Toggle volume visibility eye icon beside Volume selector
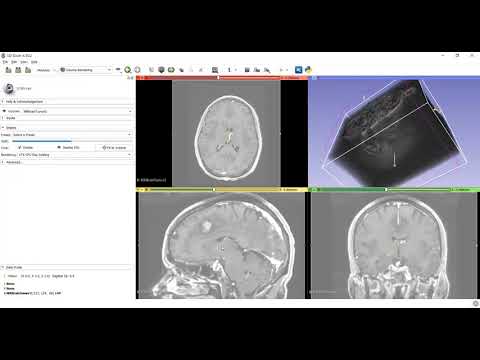This screenshot has height=360, width=480. 4,111
